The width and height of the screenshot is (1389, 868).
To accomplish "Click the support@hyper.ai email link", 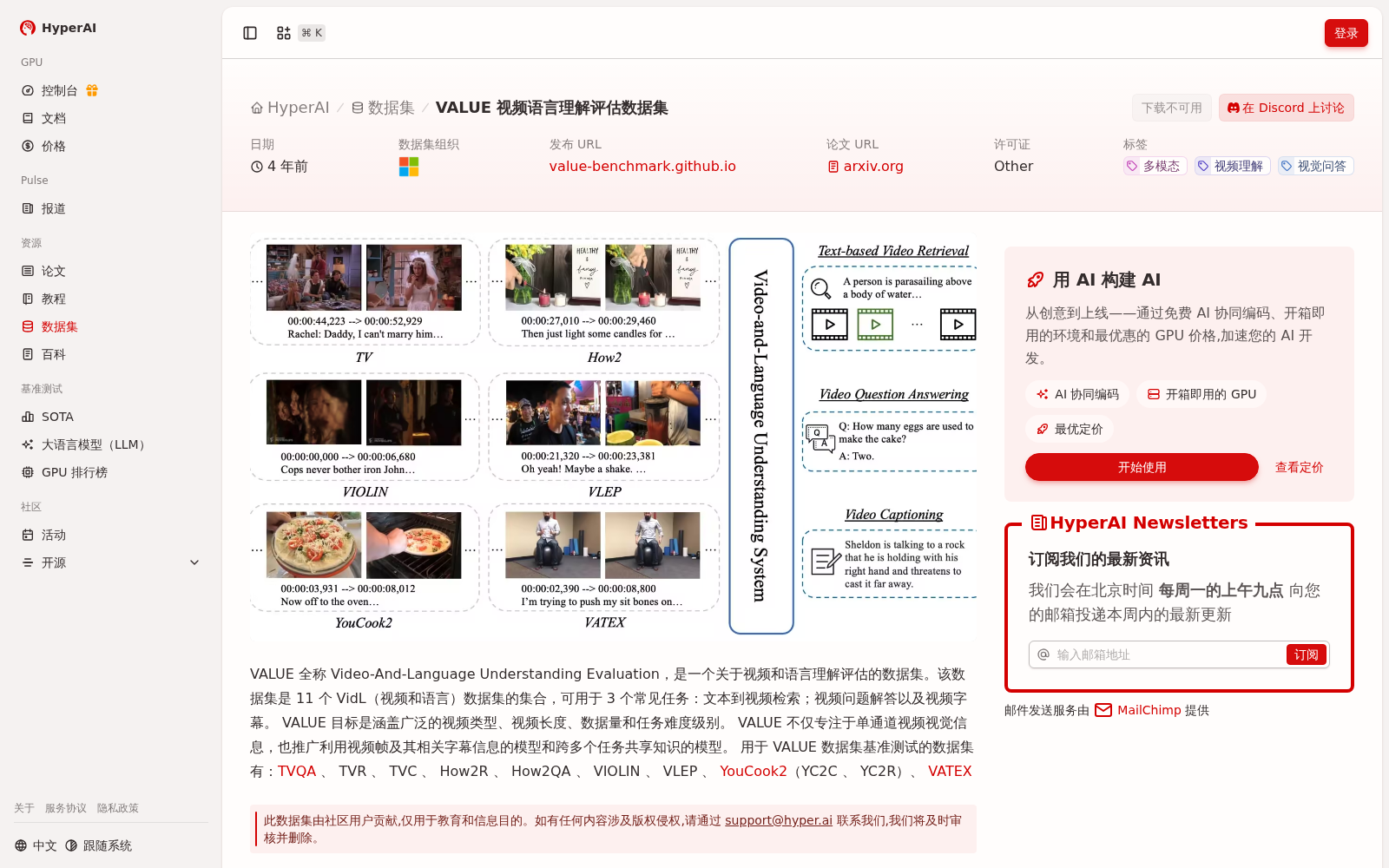I will (779, 820).
